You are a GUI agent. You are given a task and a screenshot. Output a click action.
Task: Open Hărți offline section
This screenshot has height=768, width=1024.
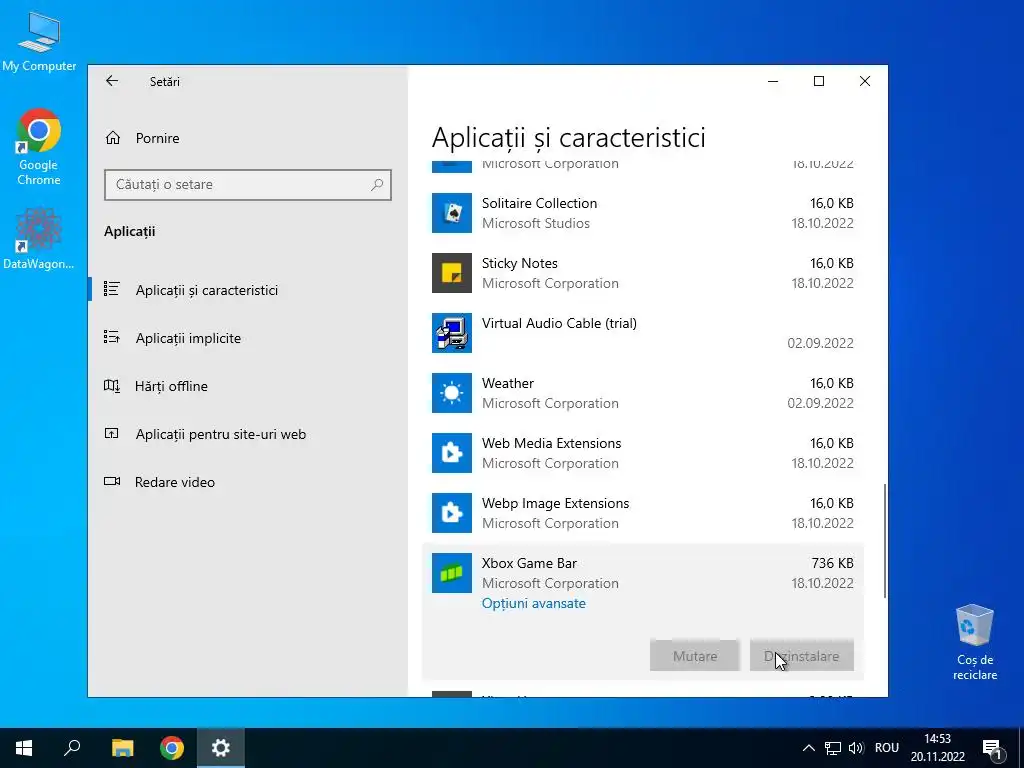(x=171, y=386)
